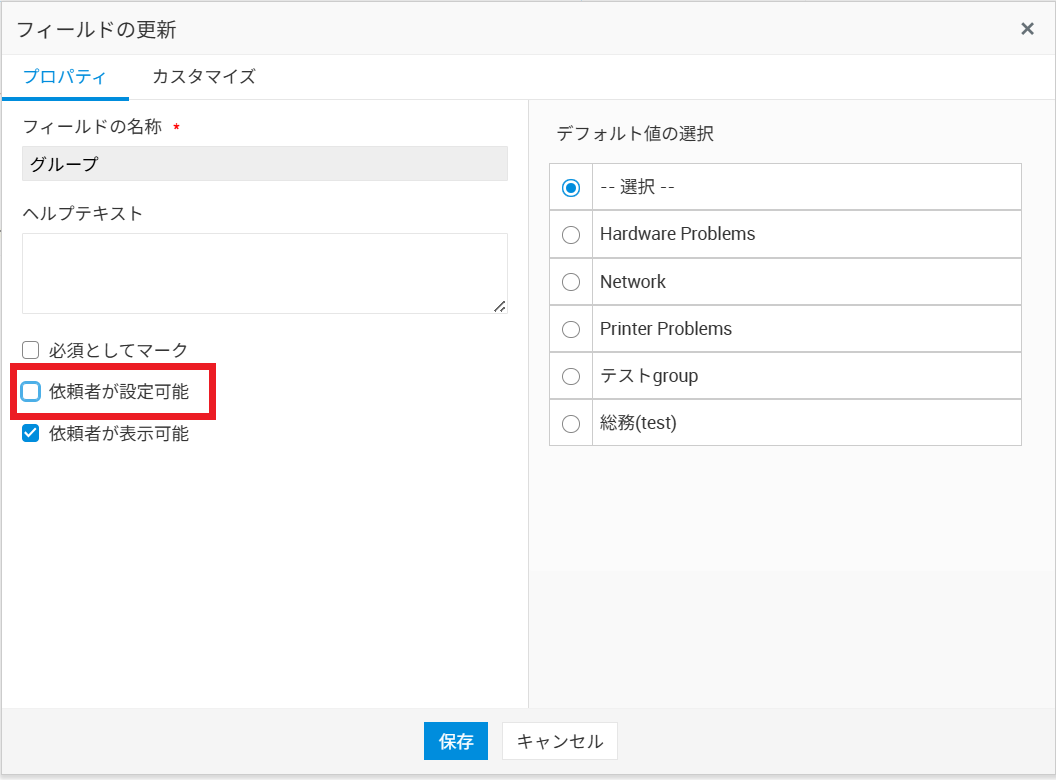Open the カスタマイズ tab
Viewport: 1056px width, 780px height.
(x=203, y=77)
